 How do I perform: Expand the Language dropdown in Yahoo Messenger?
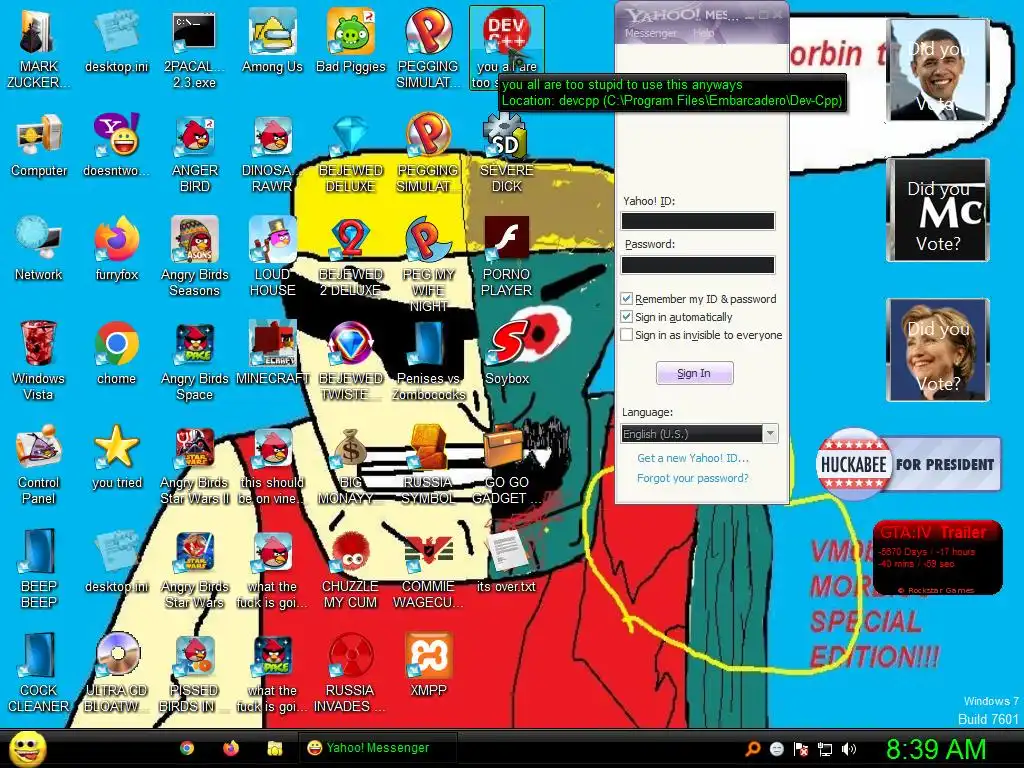coord(770,434)
